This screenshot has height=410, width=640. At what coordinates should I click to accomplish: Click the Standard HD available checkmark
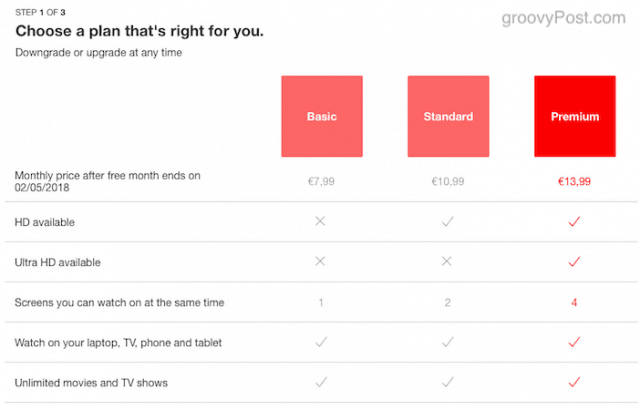[x=448, y=222]
